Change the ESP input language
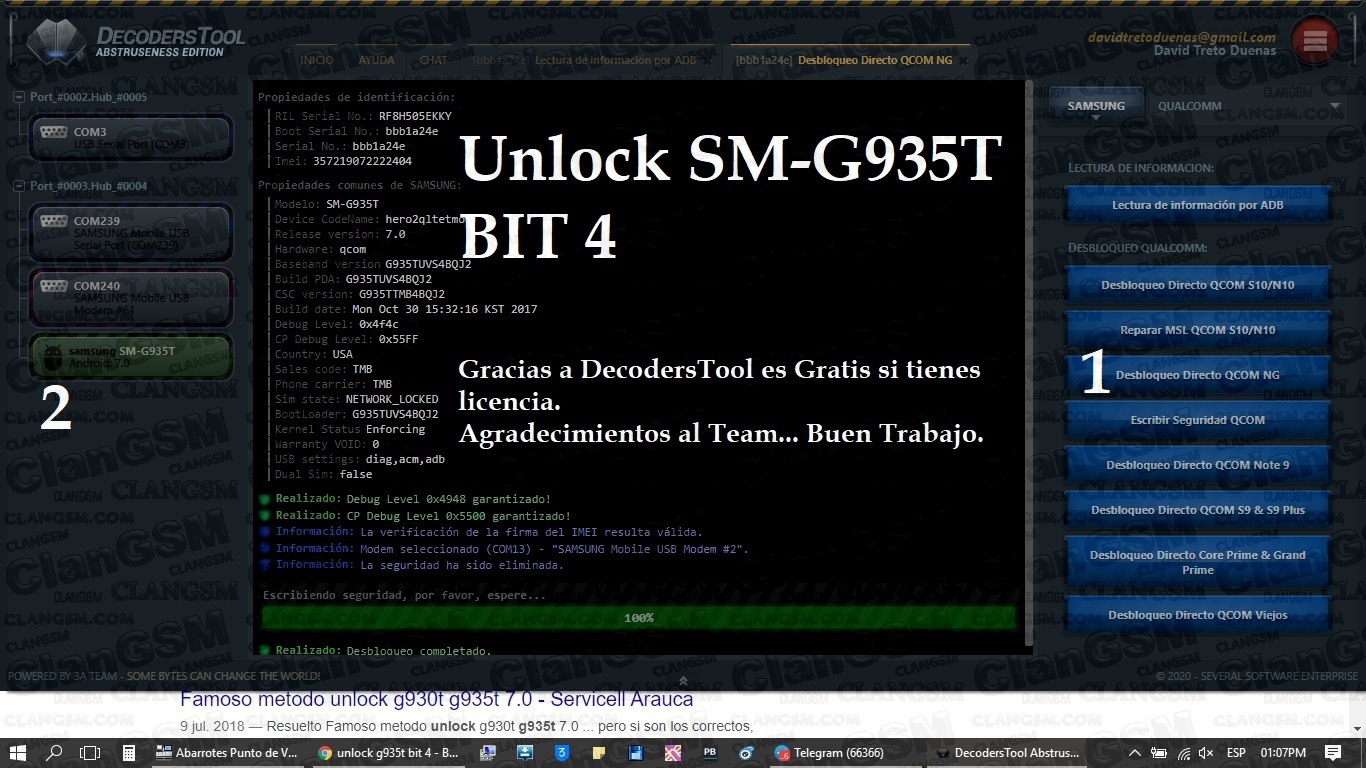1366x768 pixels. point(1236,753)
